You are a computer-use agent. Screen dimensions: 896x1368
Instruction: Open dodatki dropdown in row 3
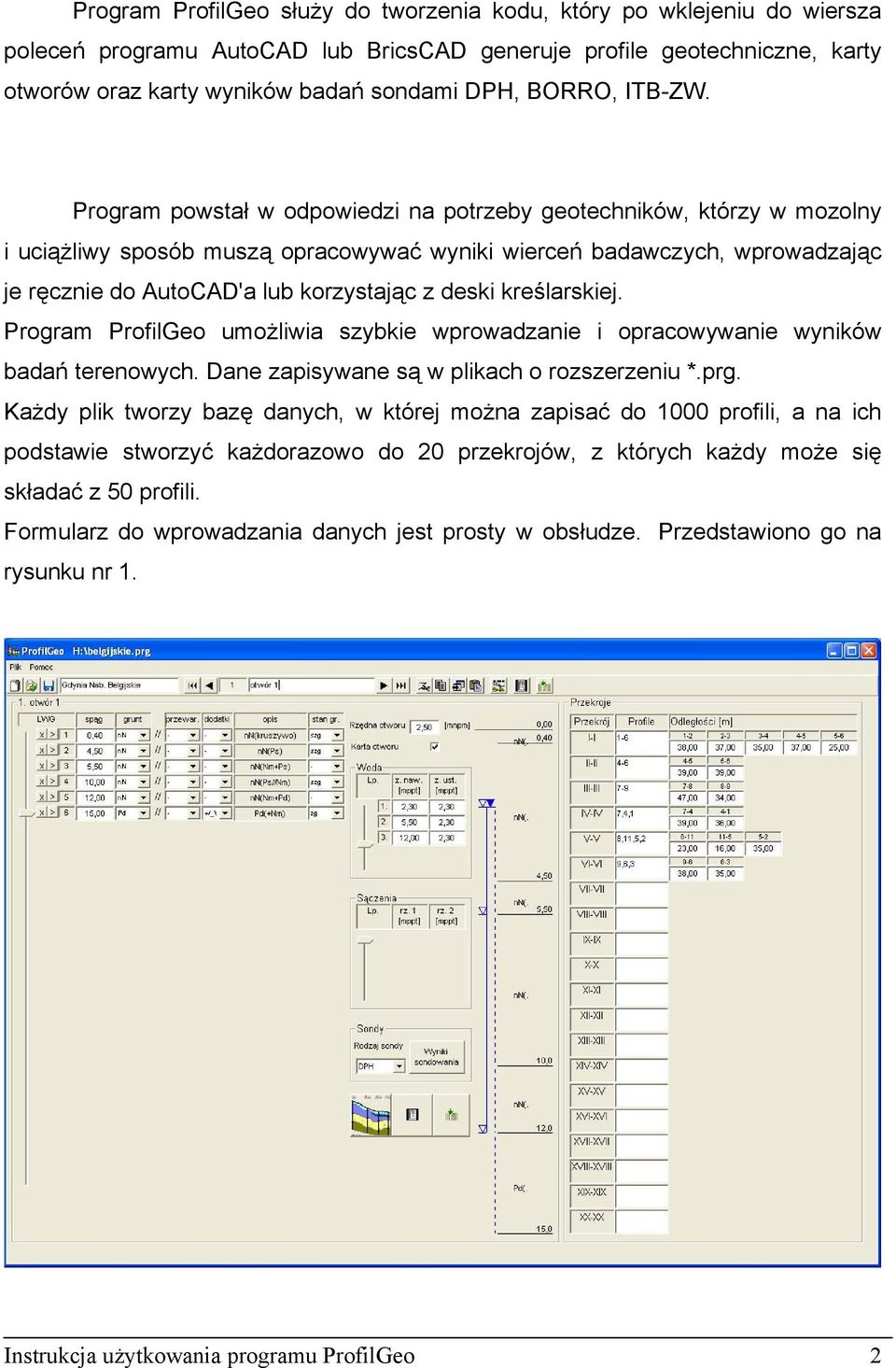coord(225,766)
